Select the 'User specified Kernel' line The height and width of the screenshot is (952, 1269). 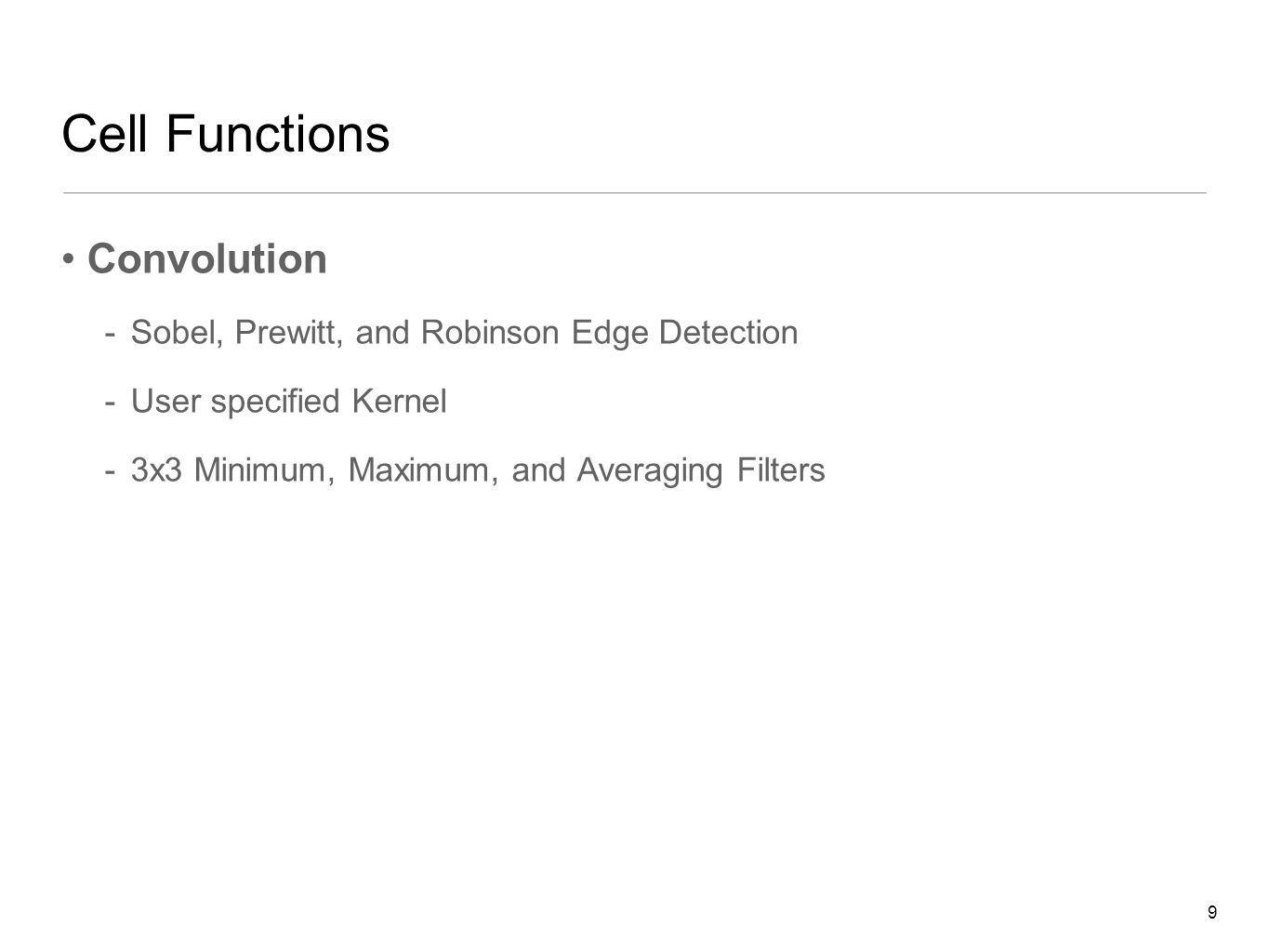(x=289, y=402)
